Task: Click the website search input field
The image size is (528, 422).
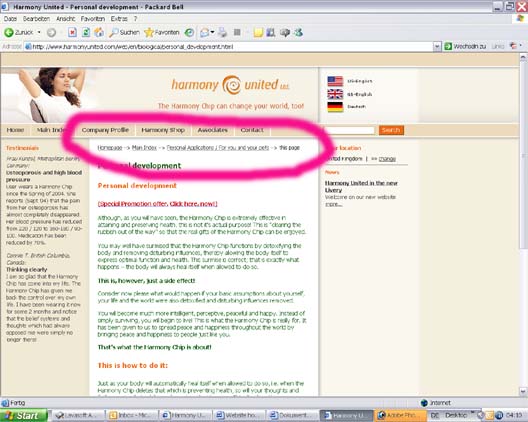Action: [x=350, y=130]
